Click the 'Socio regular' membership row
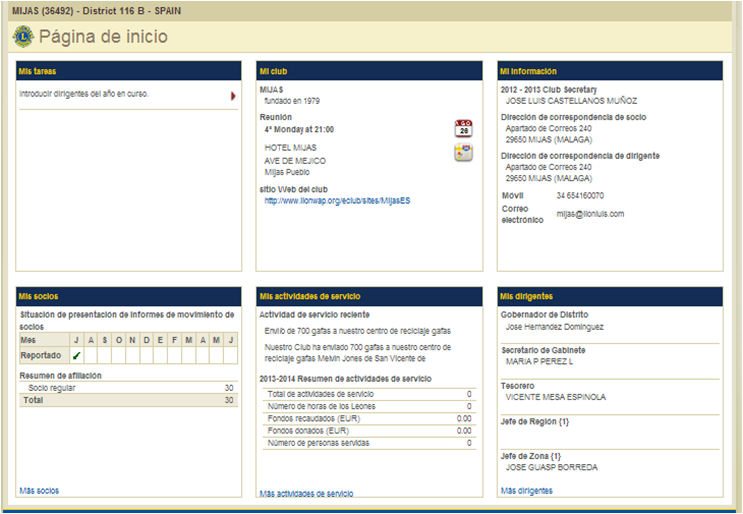This screenshot has height=514, width=743. [128, 387]
